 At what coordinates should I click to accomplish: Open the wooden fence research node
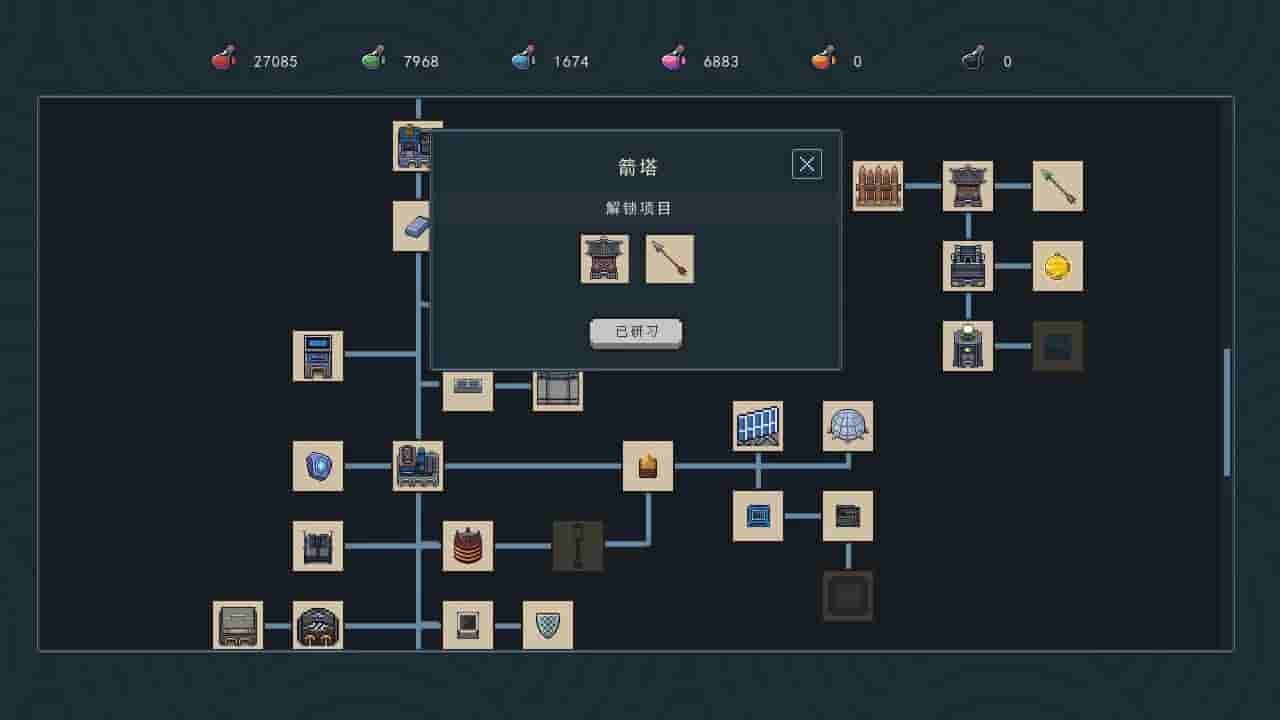click(x=878, y=186)
